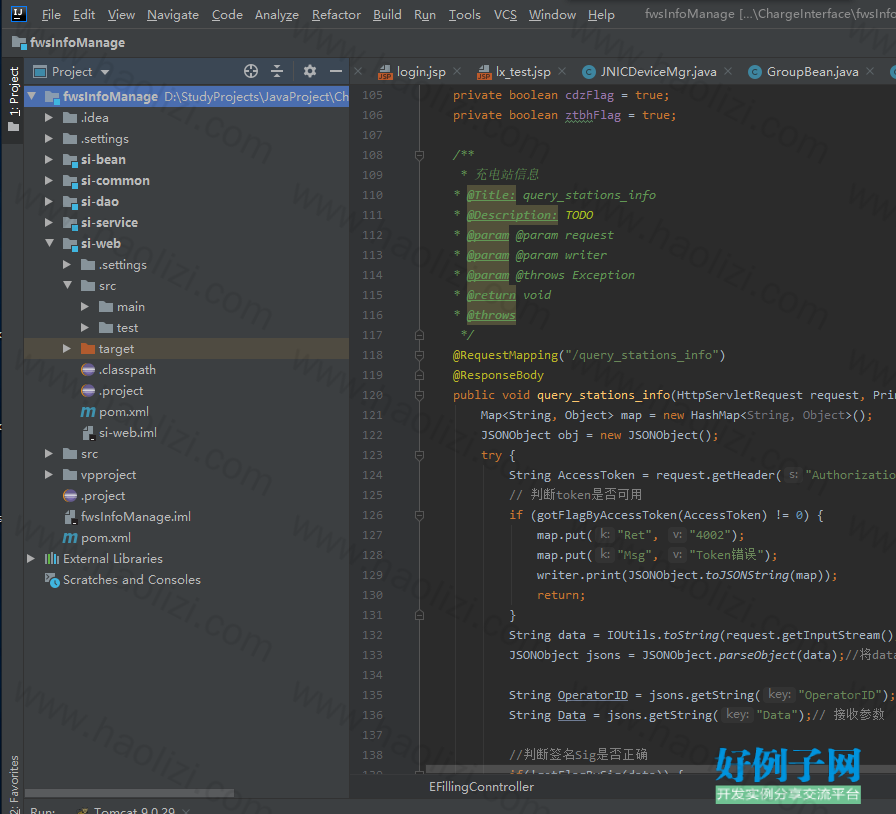This screenshot has width=896, height=814.
Task: Click the collapse all icon in Project panel
Action: [x=277, y=71]
